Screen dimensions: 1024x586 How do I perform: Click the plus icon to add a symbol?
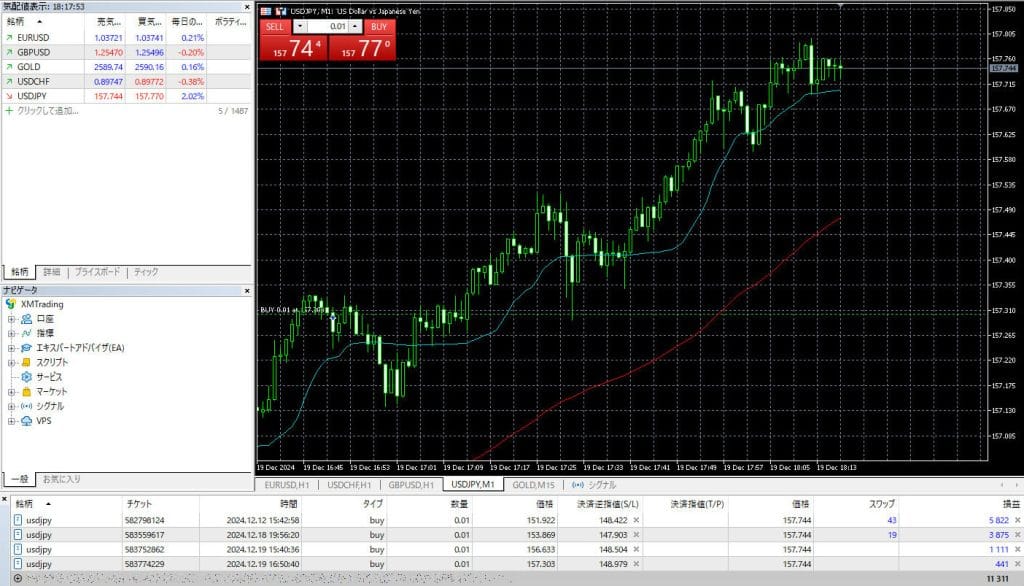9,110
